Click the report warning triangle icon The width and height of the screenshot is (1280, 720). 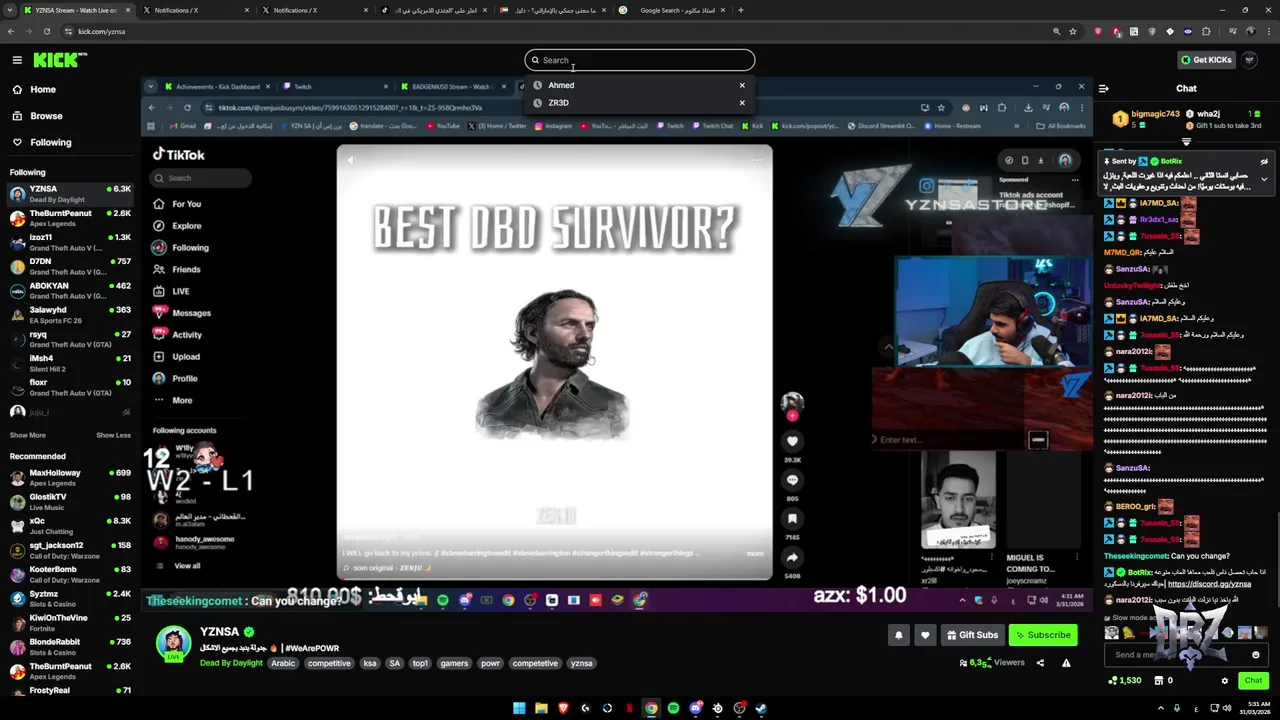(x=1066, y=663)
